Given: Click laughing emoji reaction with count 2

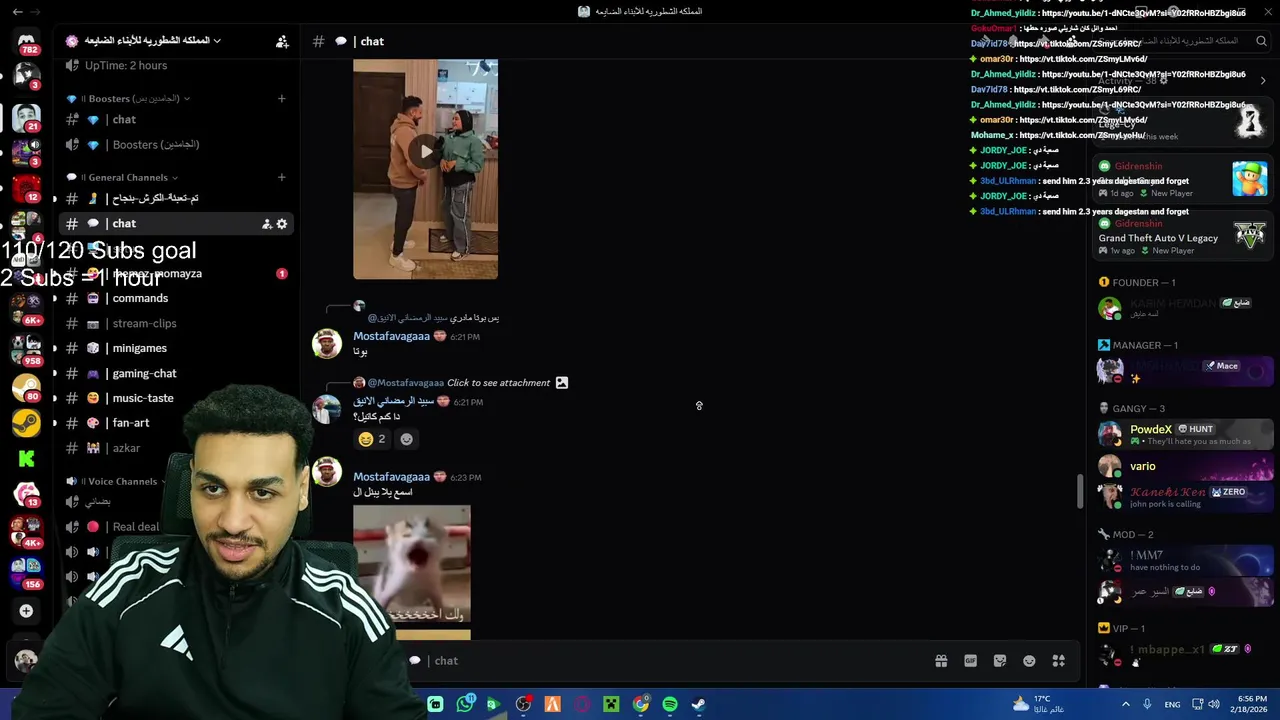Looking at the screenshot, I should [x=372, y=439].
